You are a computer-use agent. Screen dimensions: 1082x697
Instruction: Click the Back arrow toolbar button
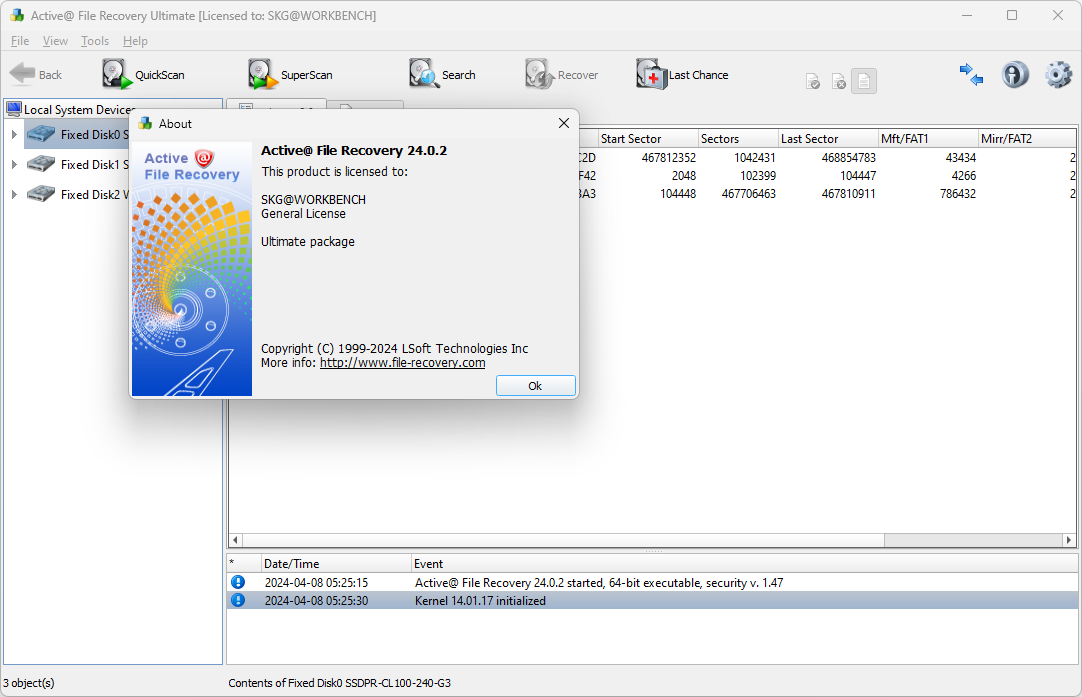click(35, 74)
